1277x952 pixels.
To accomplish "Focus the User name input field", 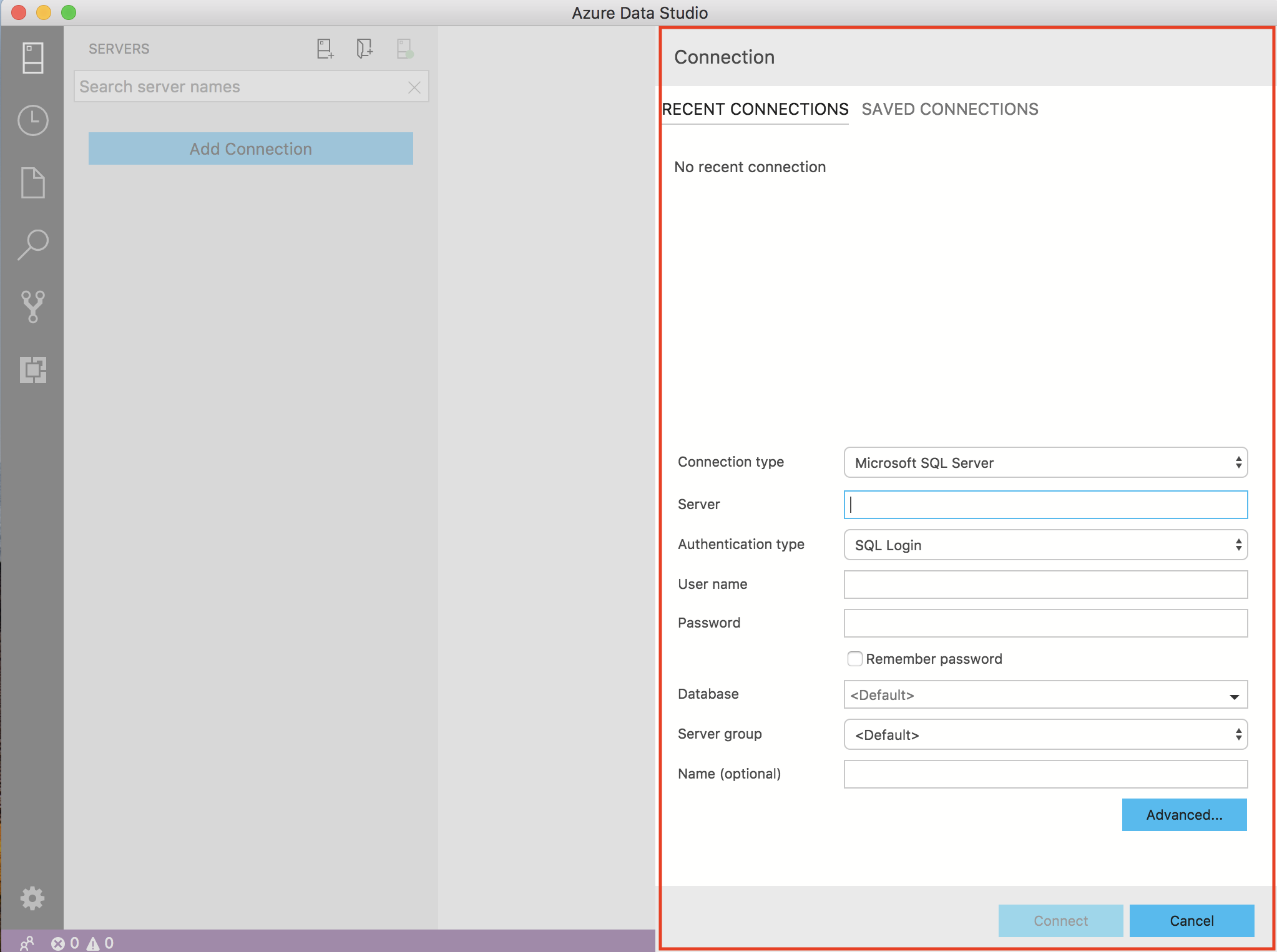I will [x=1045, y=585].
